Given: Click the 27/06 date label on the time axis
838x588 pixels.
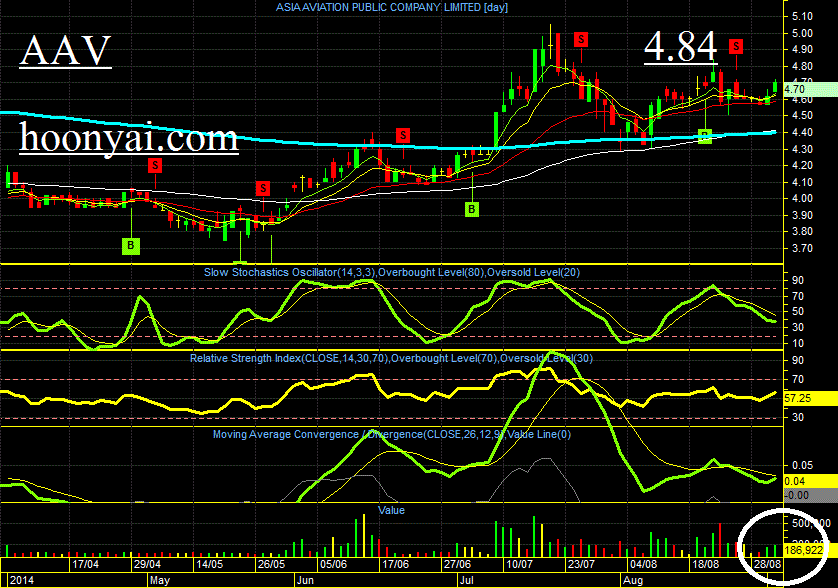Looking at the screenshot, I should pos(457,564).
